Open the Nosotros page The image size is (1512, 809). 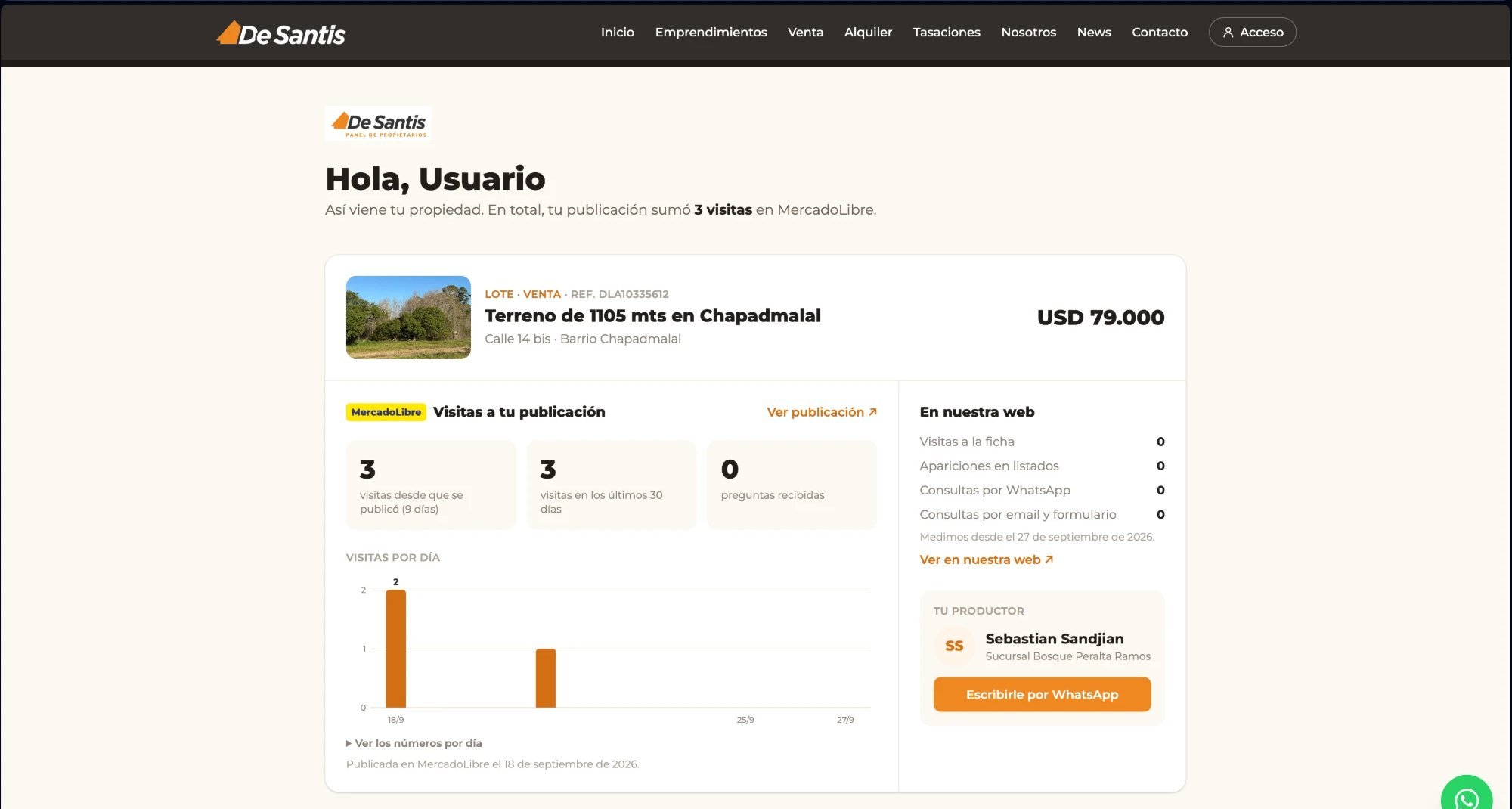[1028, 32]
